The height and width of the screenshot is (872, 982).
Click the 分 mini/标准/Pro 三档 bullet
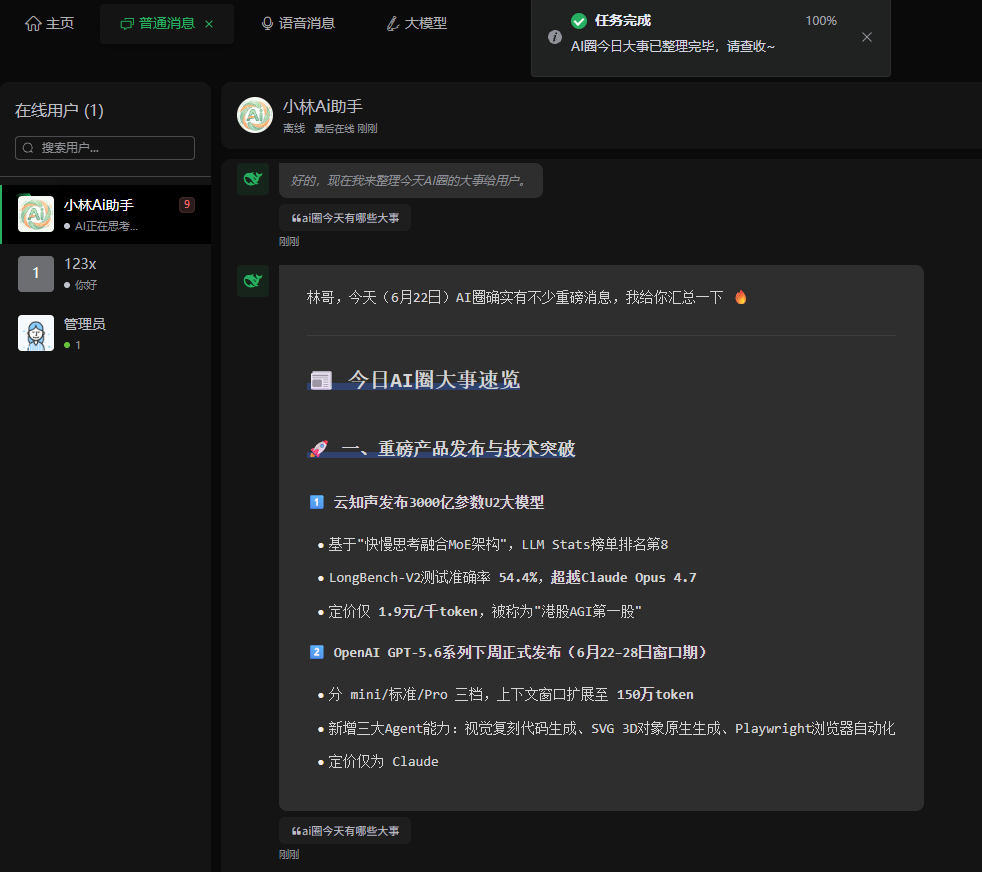click(510, 695)
